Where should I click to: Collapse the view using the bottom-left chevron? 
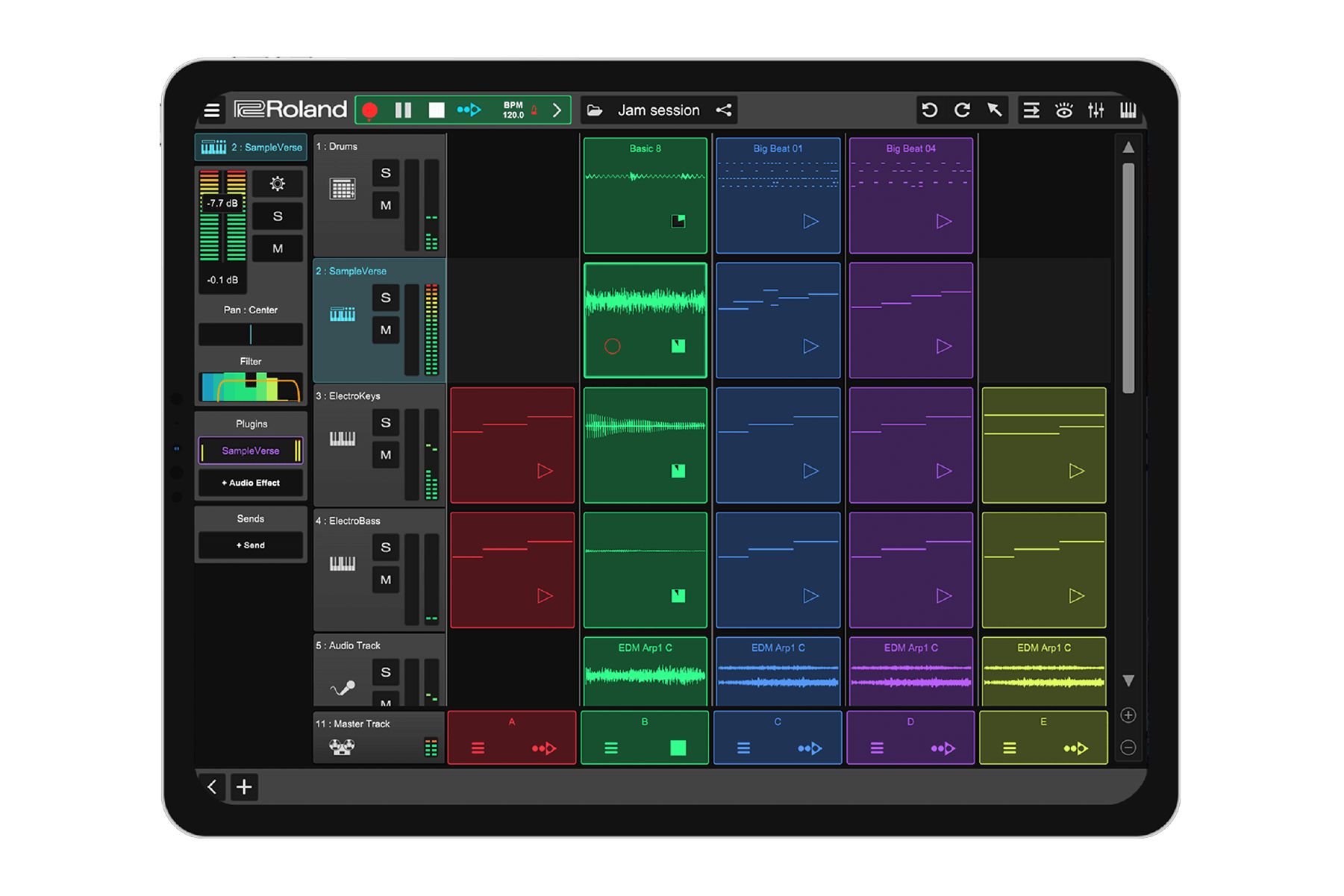tap(214, 787)
